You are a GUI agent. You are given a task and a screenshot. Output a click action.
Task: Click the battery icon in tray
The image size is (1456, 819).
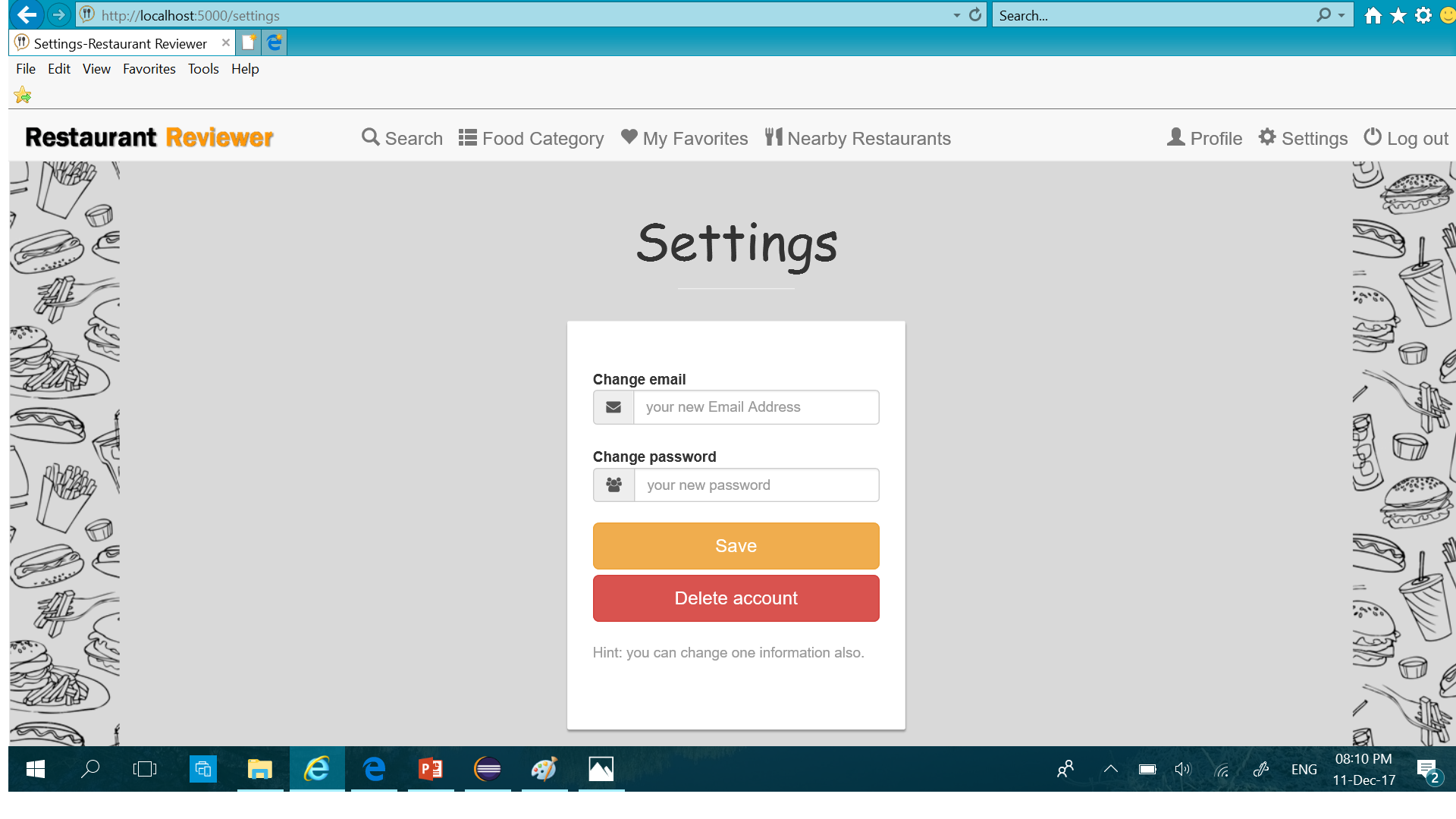1147,769
